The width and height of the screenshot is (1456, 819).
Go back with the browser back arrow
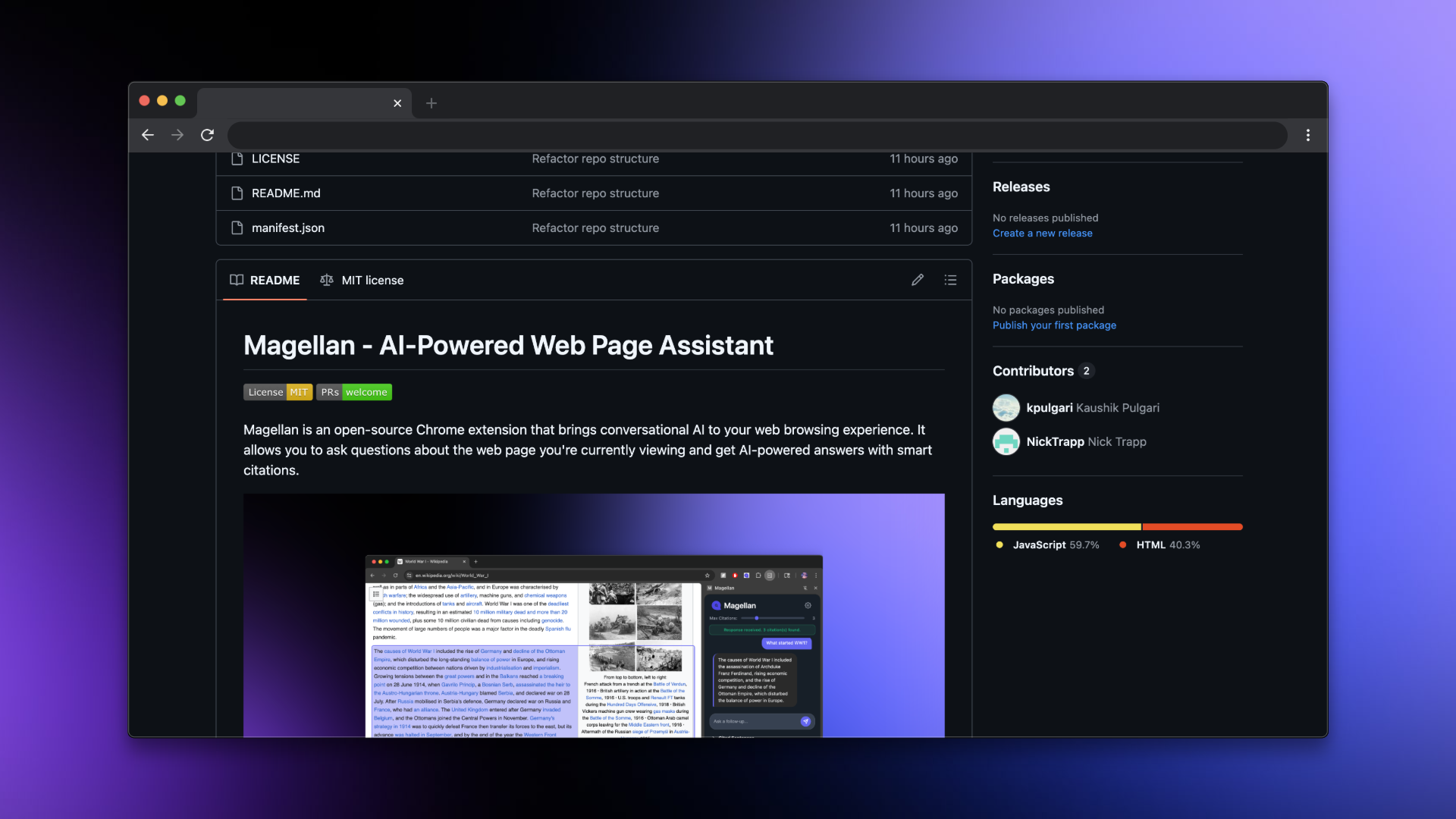coord(148,135)
